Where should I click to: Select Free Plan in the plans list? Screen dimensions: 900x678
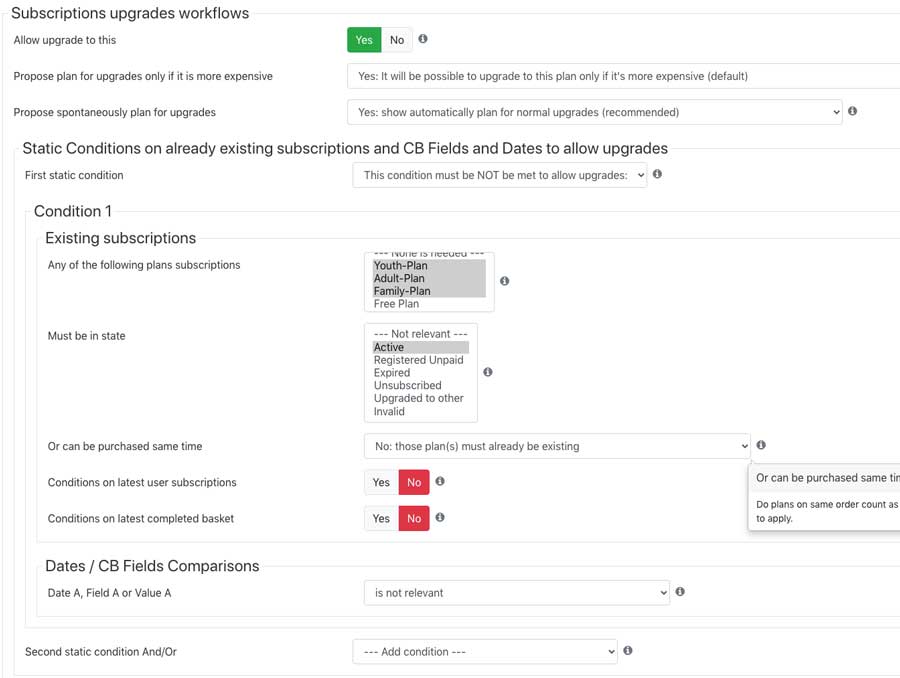pyautogui.click(x=396, y=304)
